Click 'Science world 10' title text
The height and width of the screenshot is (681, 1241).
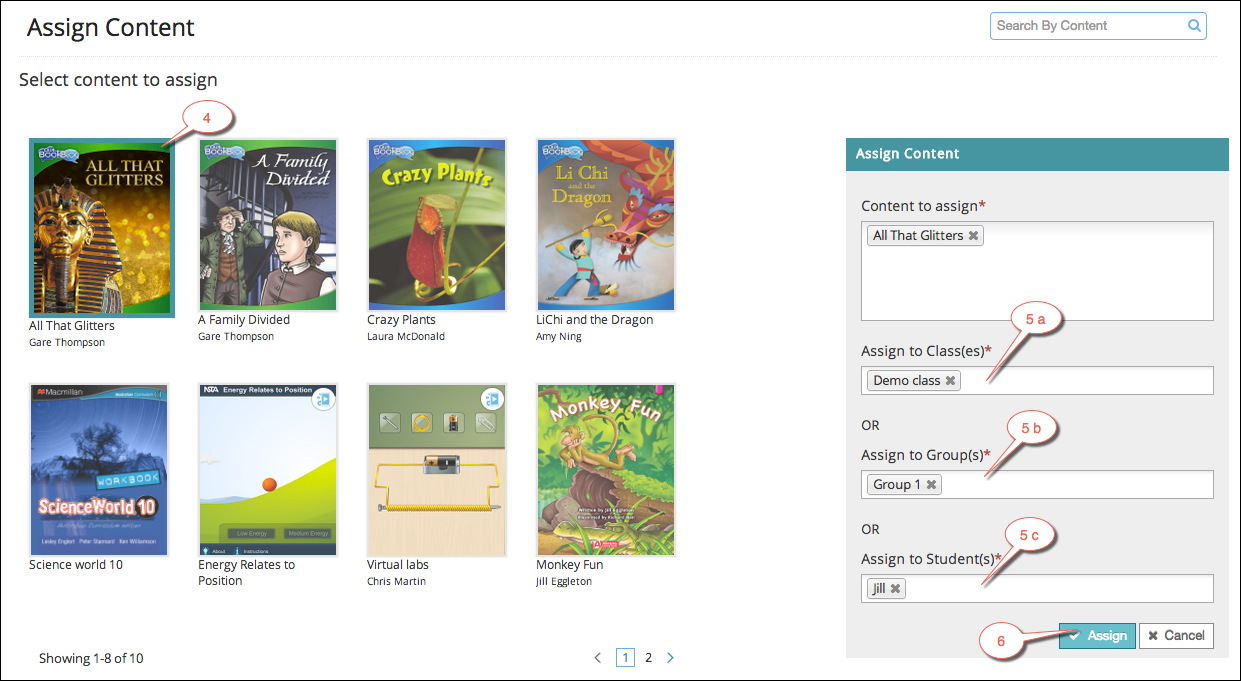[76, 565]
